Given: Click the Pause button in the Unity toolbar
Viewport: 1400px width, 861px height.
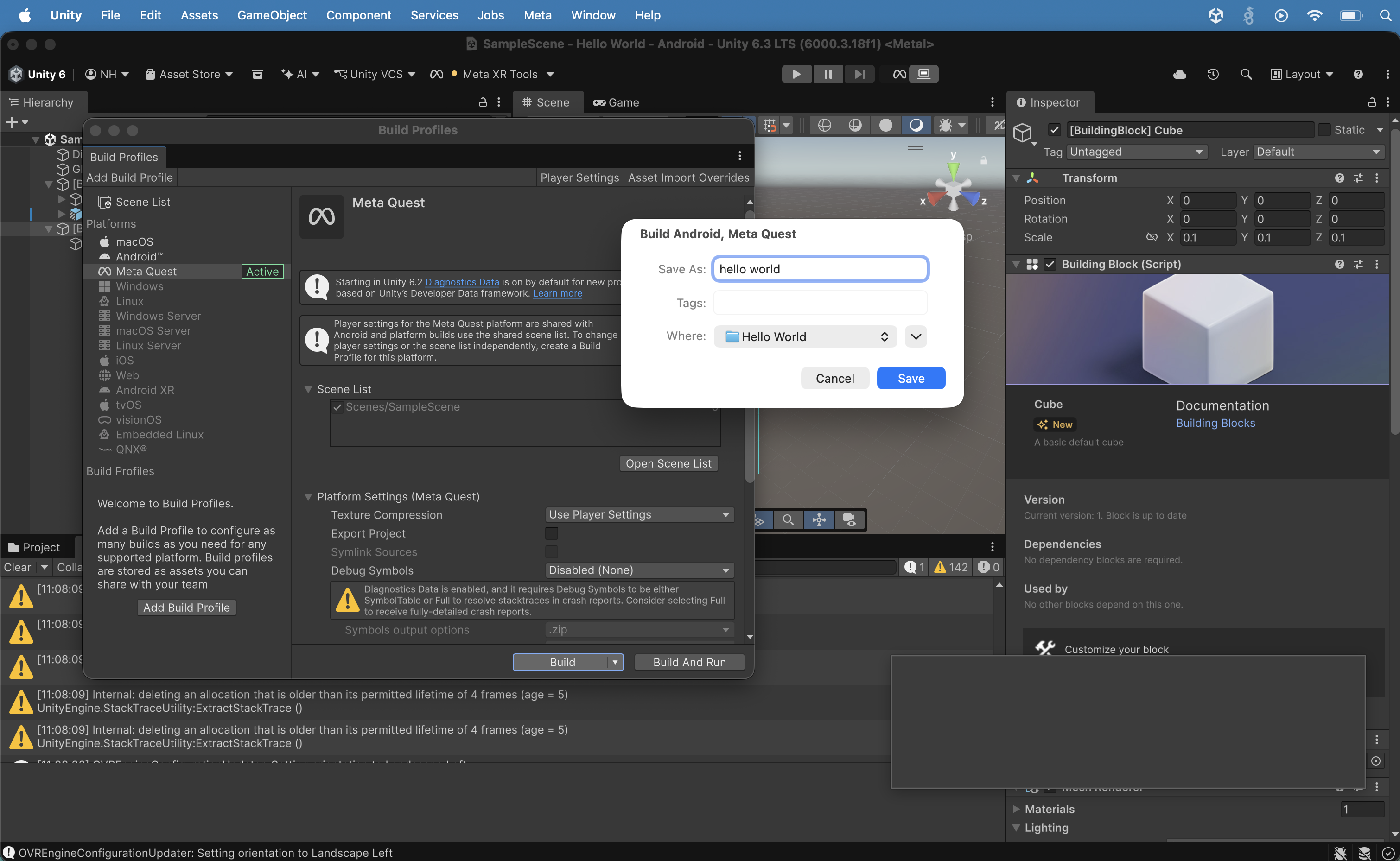Looking at the screenshot, I should click(x=827, y=74).
